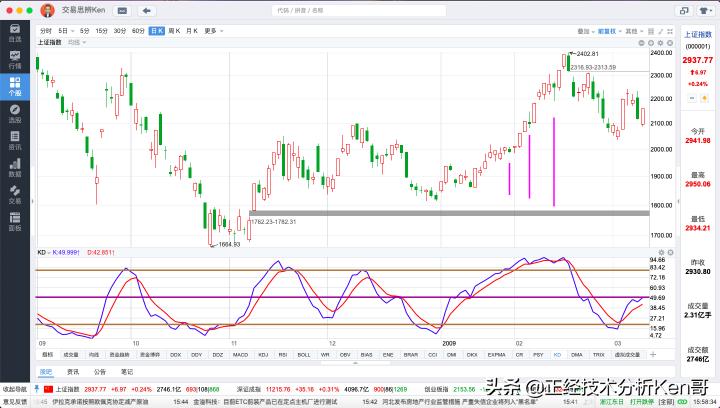
Task: Open the gear settings of KD indicator panel
Action: 661,252
